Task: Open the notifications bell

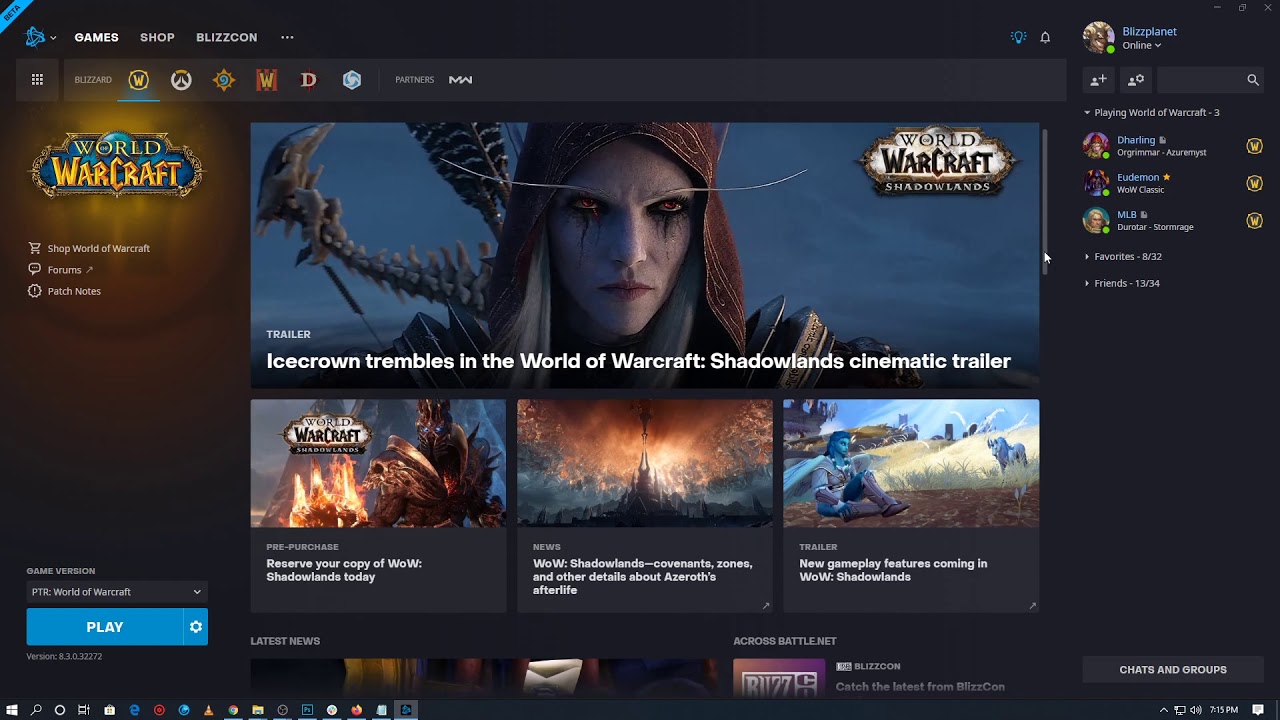Action: (x=1045, y=37)
